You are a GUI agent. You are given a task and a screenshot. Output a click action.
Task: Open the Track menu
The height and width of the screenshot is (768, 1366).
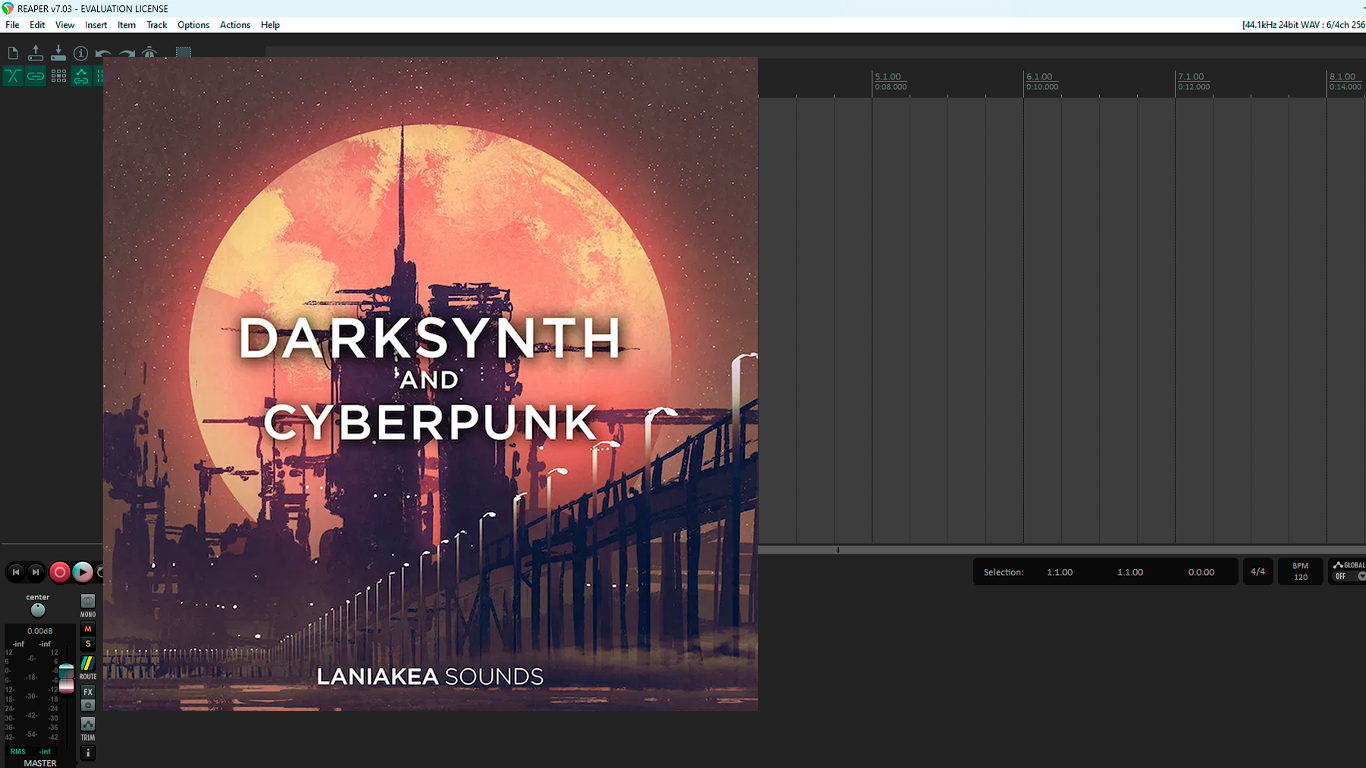157,25
